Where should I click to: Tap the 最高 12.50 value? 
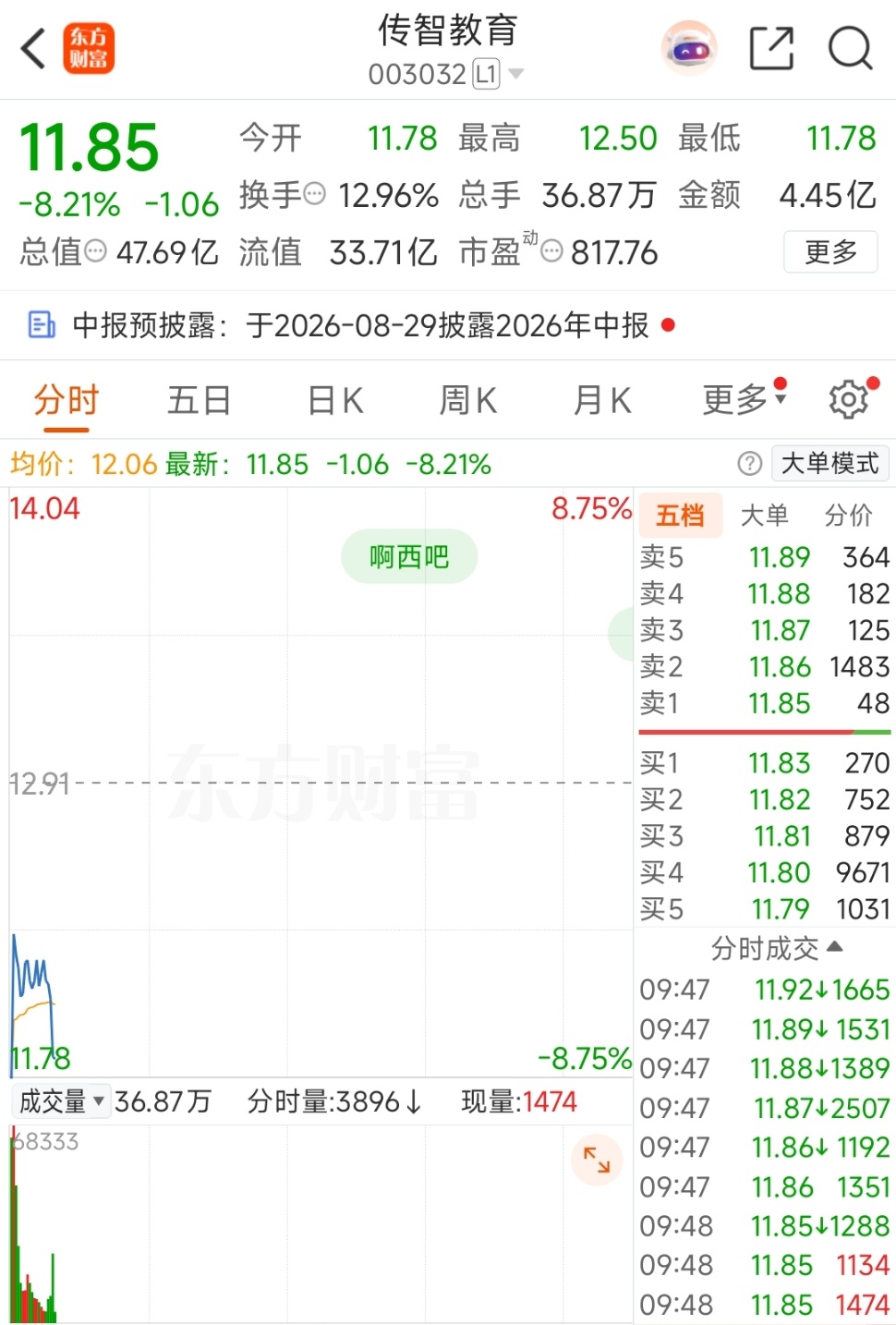tap(618, 139)
